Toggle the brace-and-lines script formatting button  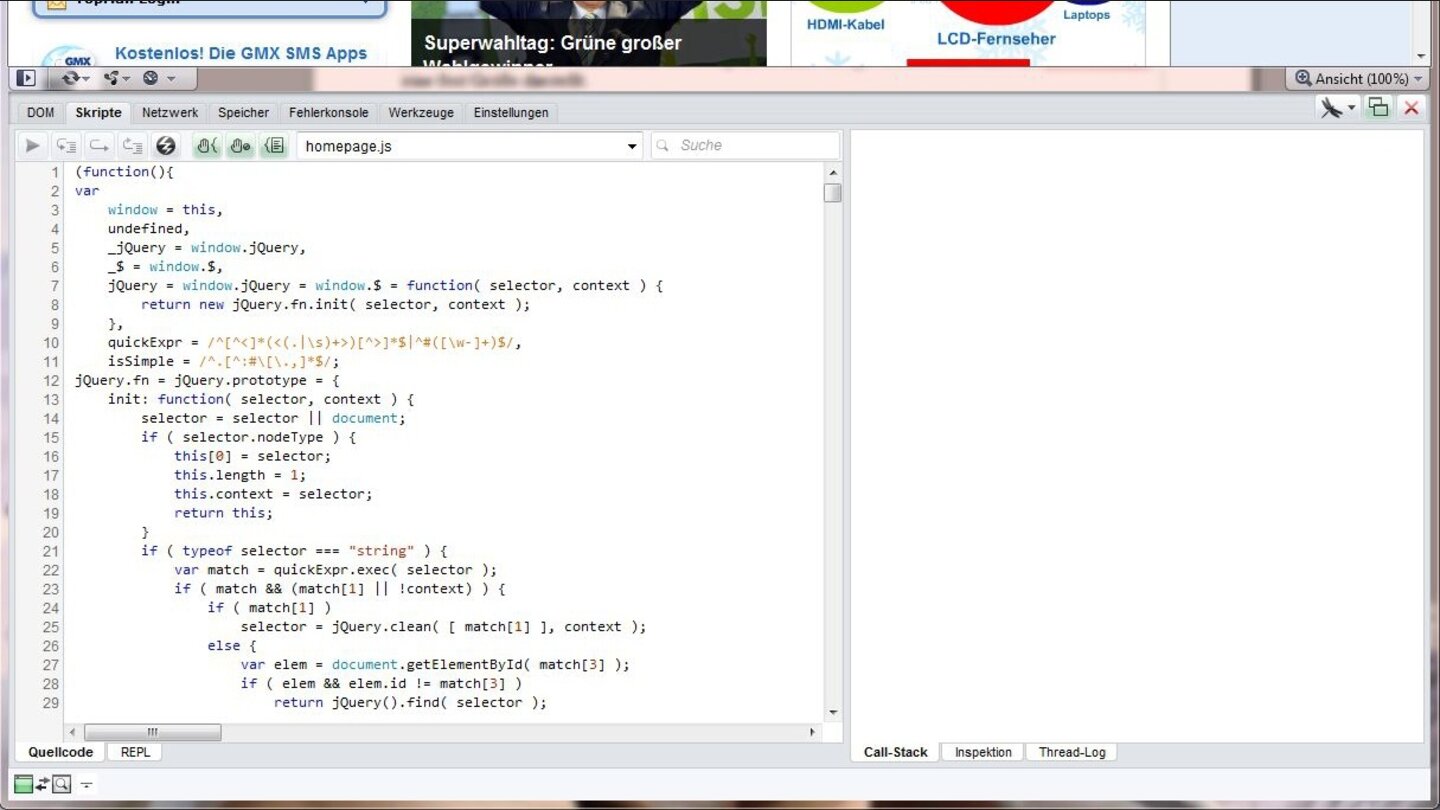coord(273,146)
